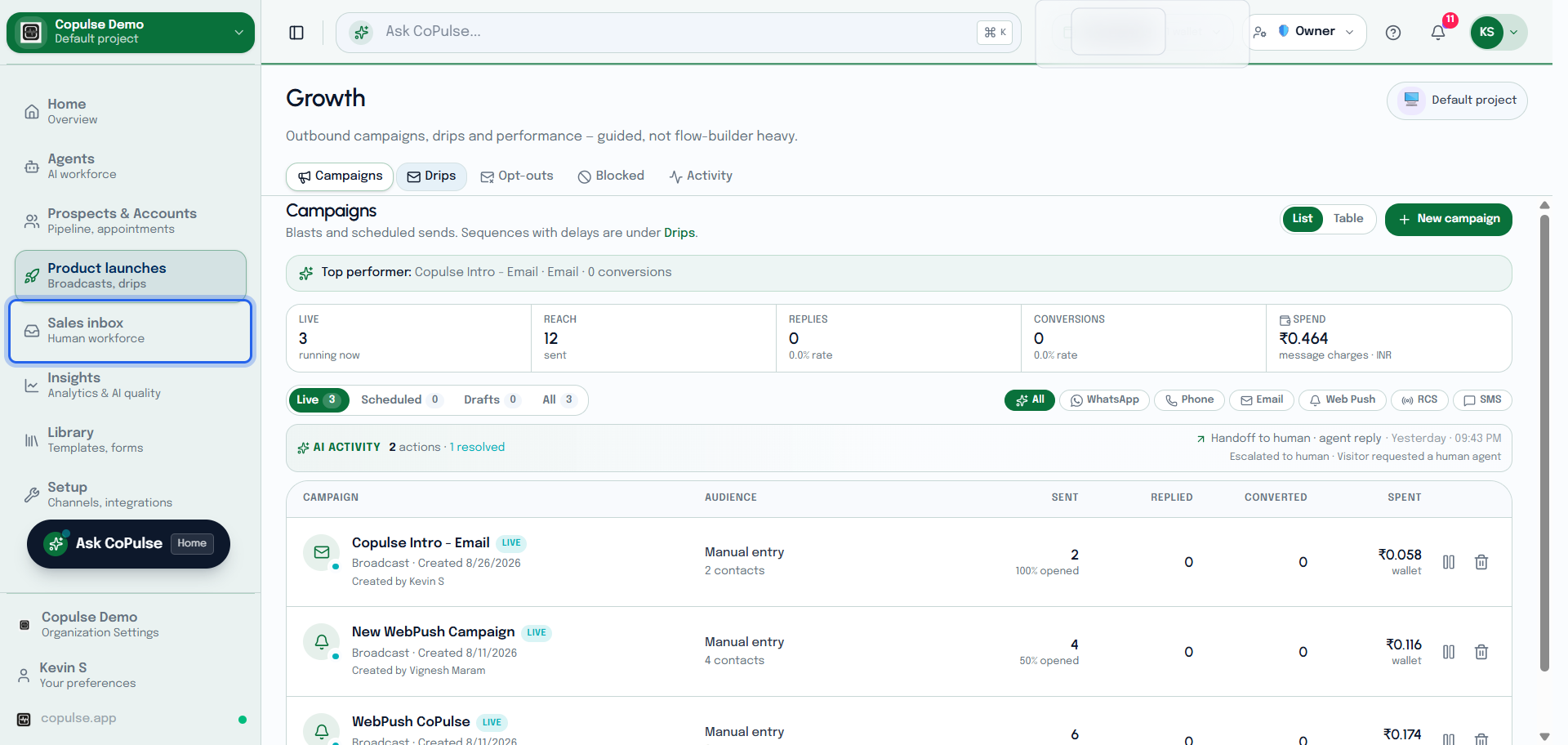The width and height of the screenshot is (1568, 745).
Task: Click the AI Activity sparkle icon
Action: coord(303,448)
